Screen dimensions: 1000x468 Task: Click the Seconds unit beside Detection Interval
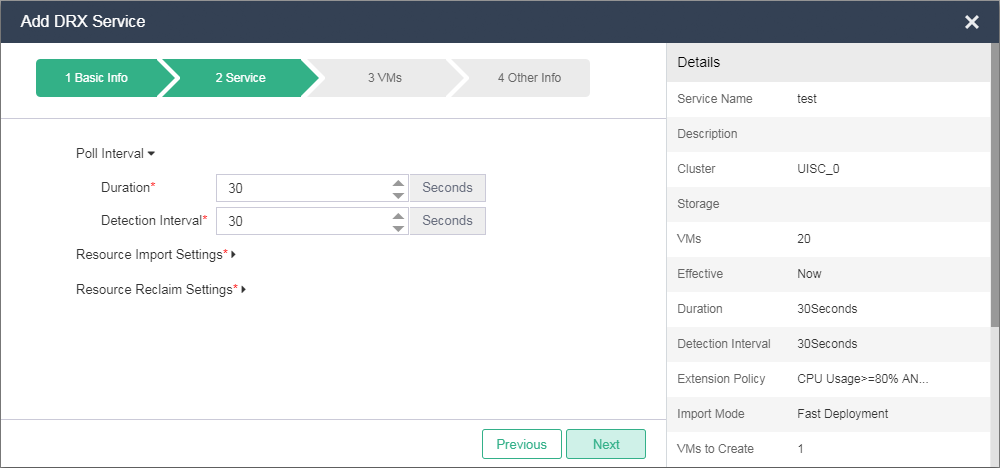click(x=447, y=221)
